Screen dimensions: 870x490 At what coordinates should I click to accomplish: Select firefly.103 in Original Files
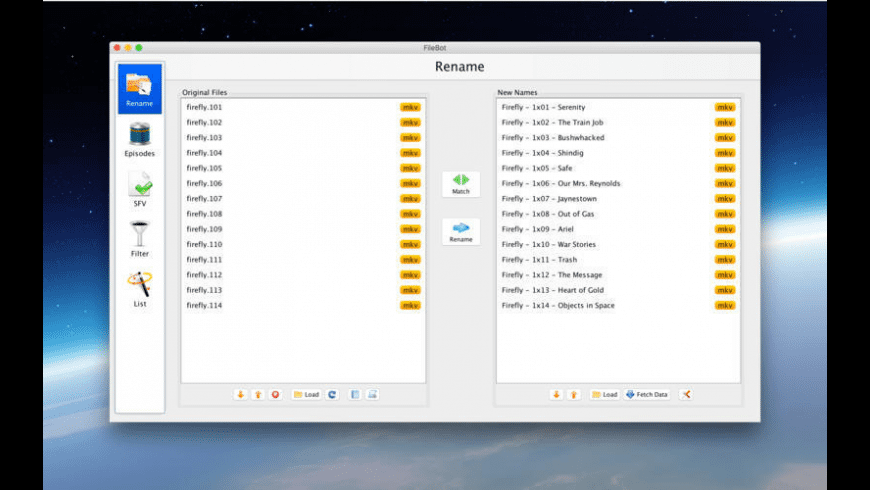pyautogui.click(x=303, y=138)
